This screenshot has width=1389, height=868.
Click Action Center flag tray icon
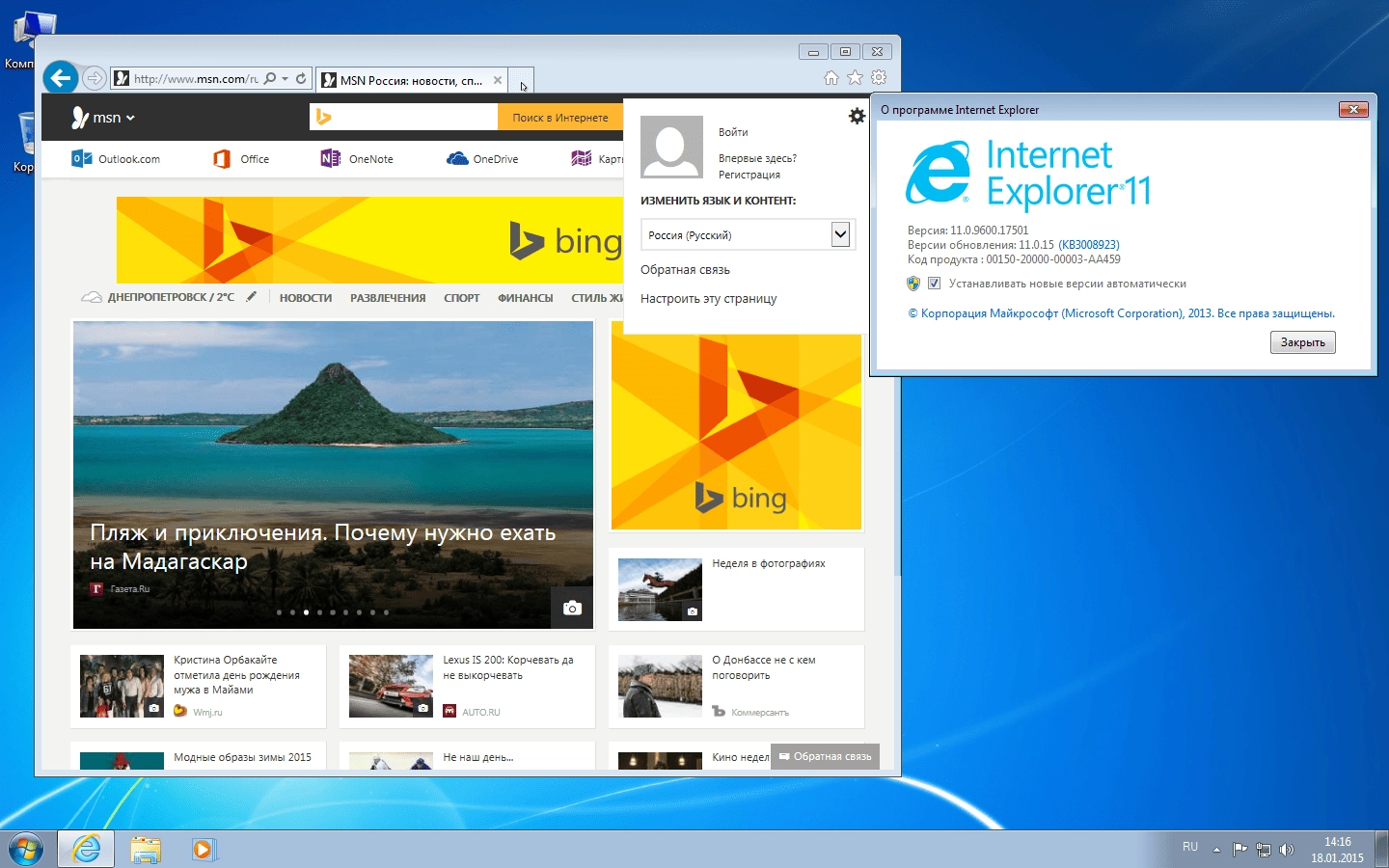pyautogui.click(x=1240, y=850)
